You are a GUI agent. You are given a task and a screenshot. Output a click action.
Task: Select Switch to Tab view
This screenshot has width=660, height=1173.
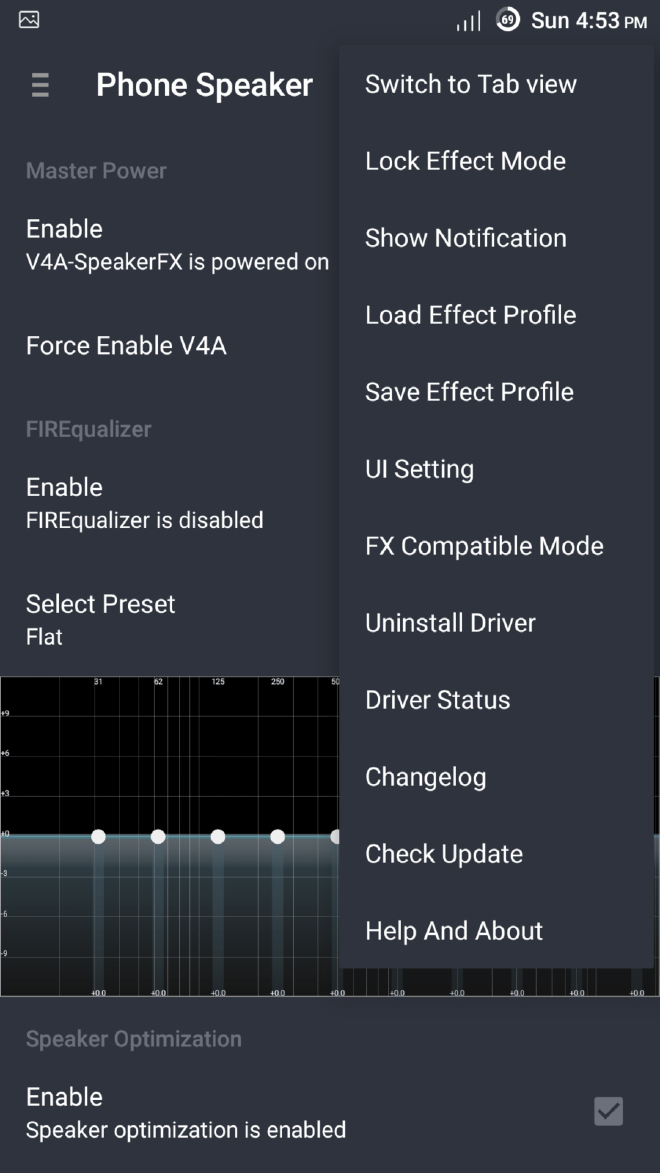471,84
